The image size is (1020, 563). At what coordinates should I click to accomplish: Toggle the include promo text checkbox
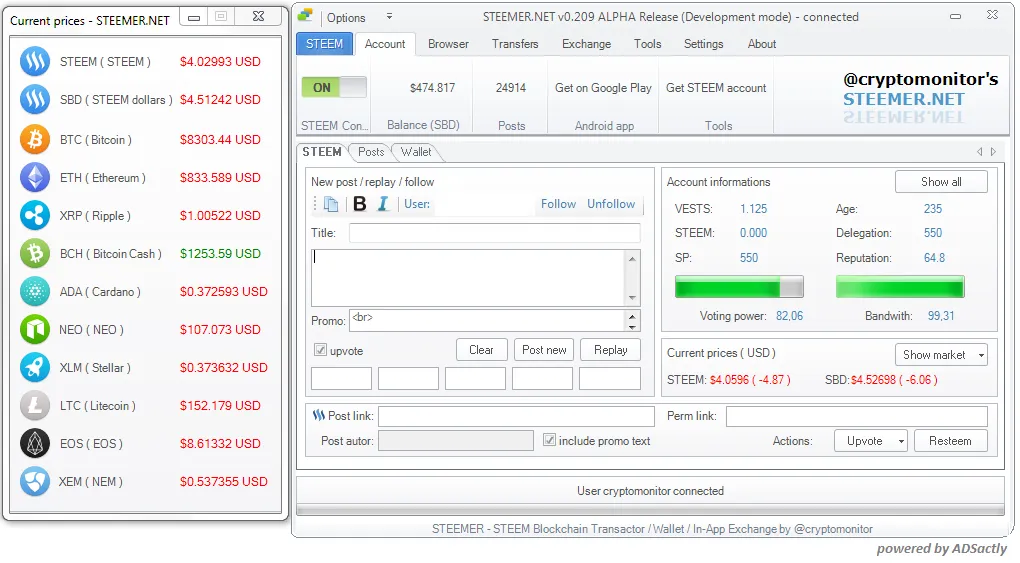pyautogui.click(x=550, y=440)
